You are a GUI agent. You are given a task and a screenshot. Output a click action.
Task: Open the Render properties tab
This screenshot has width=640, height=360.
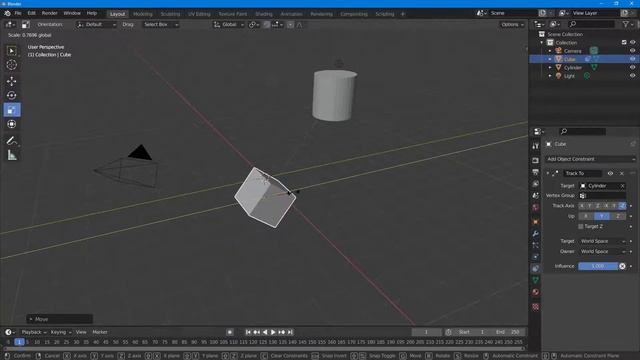[x=536, y=160]
